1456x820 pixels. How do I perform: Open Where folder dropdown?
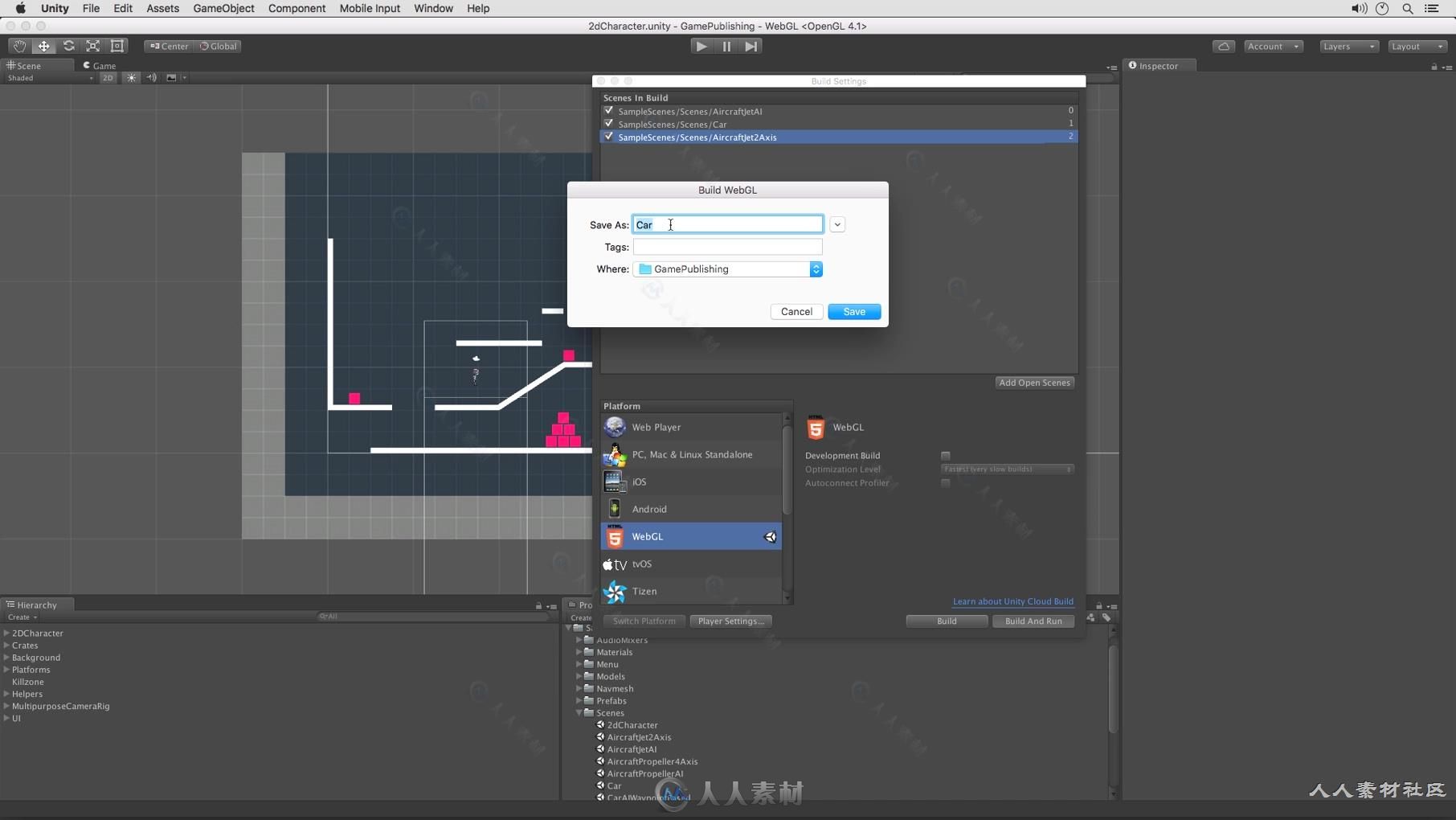728,269
